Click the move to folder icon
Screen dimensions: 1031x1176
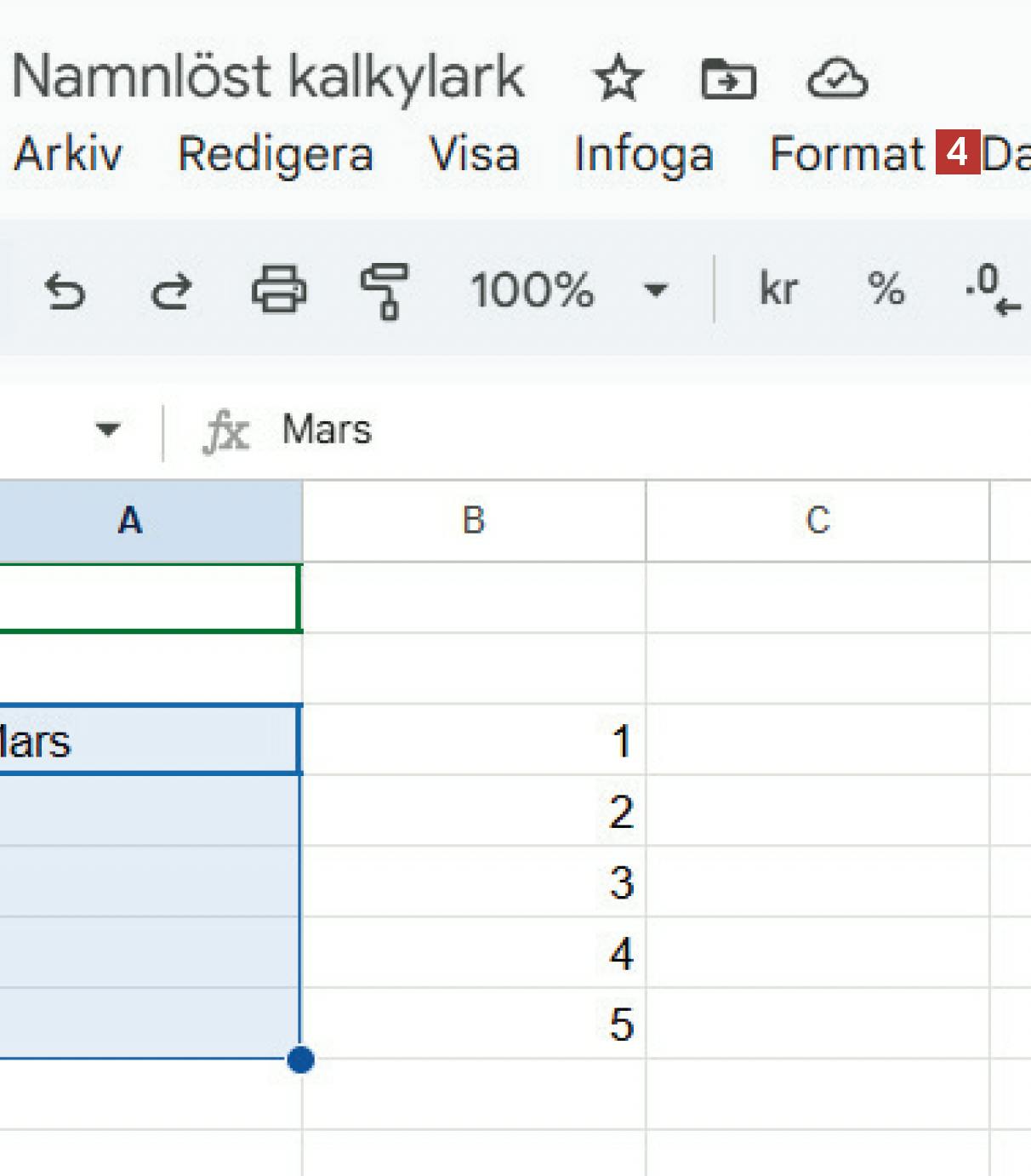tap(728, 79)
